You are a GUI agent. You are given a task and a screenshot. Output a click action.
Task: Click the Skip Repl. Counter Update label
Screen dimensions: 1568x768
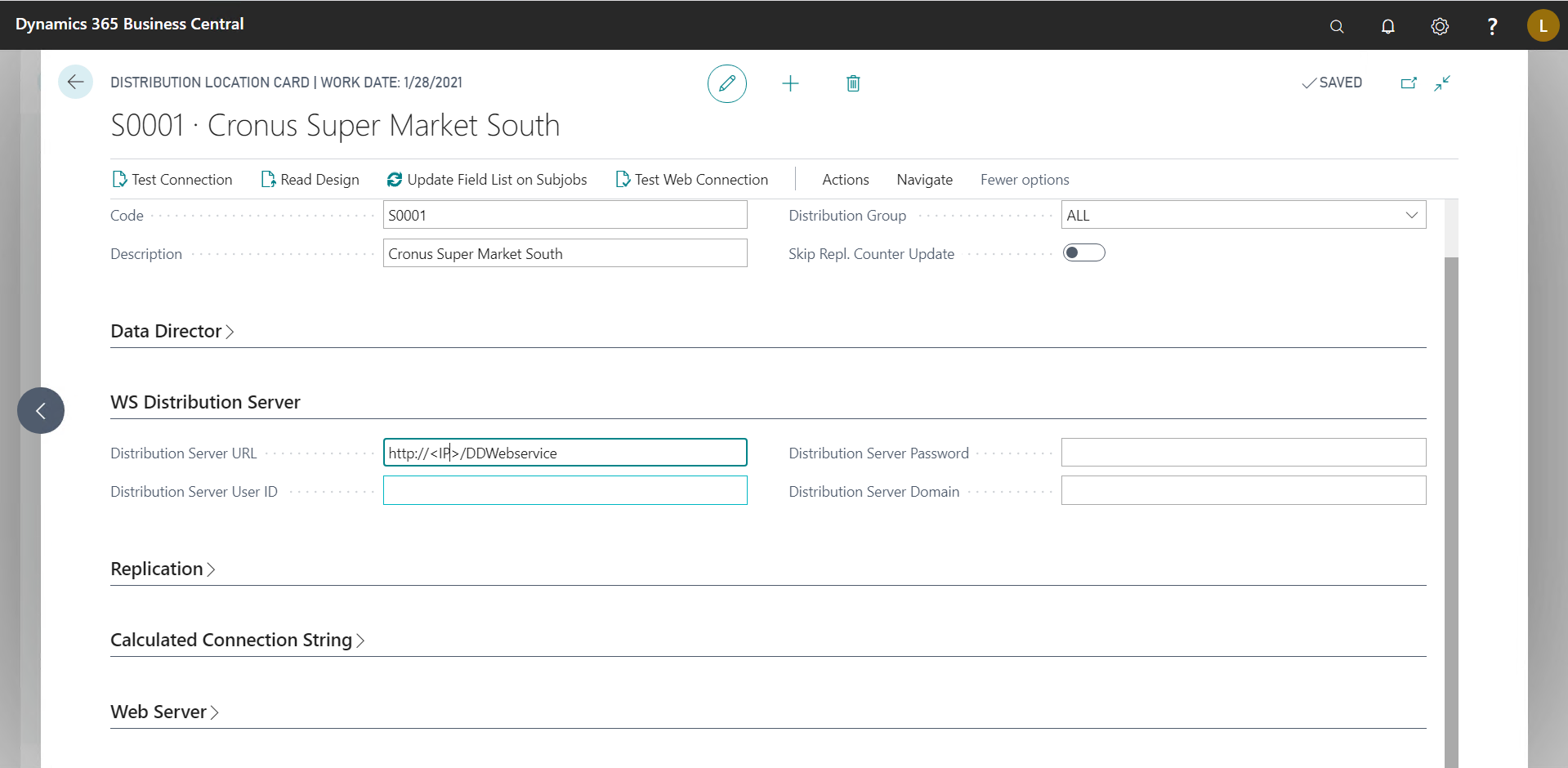(871, 254)
